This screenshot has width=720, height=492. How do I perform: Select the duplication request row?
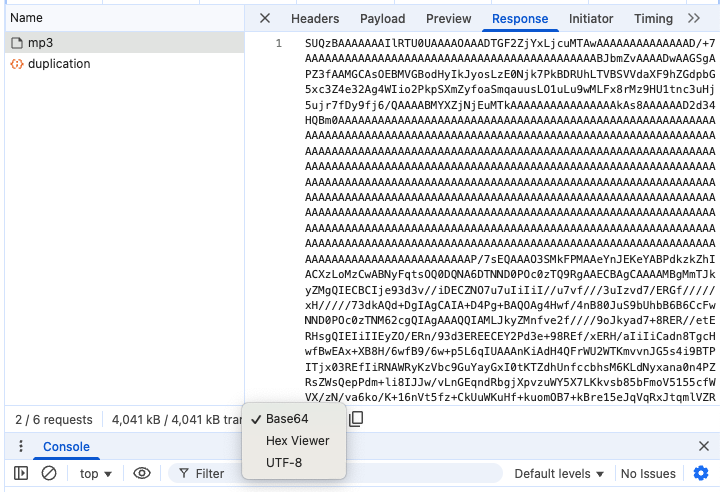coord(58,64)
